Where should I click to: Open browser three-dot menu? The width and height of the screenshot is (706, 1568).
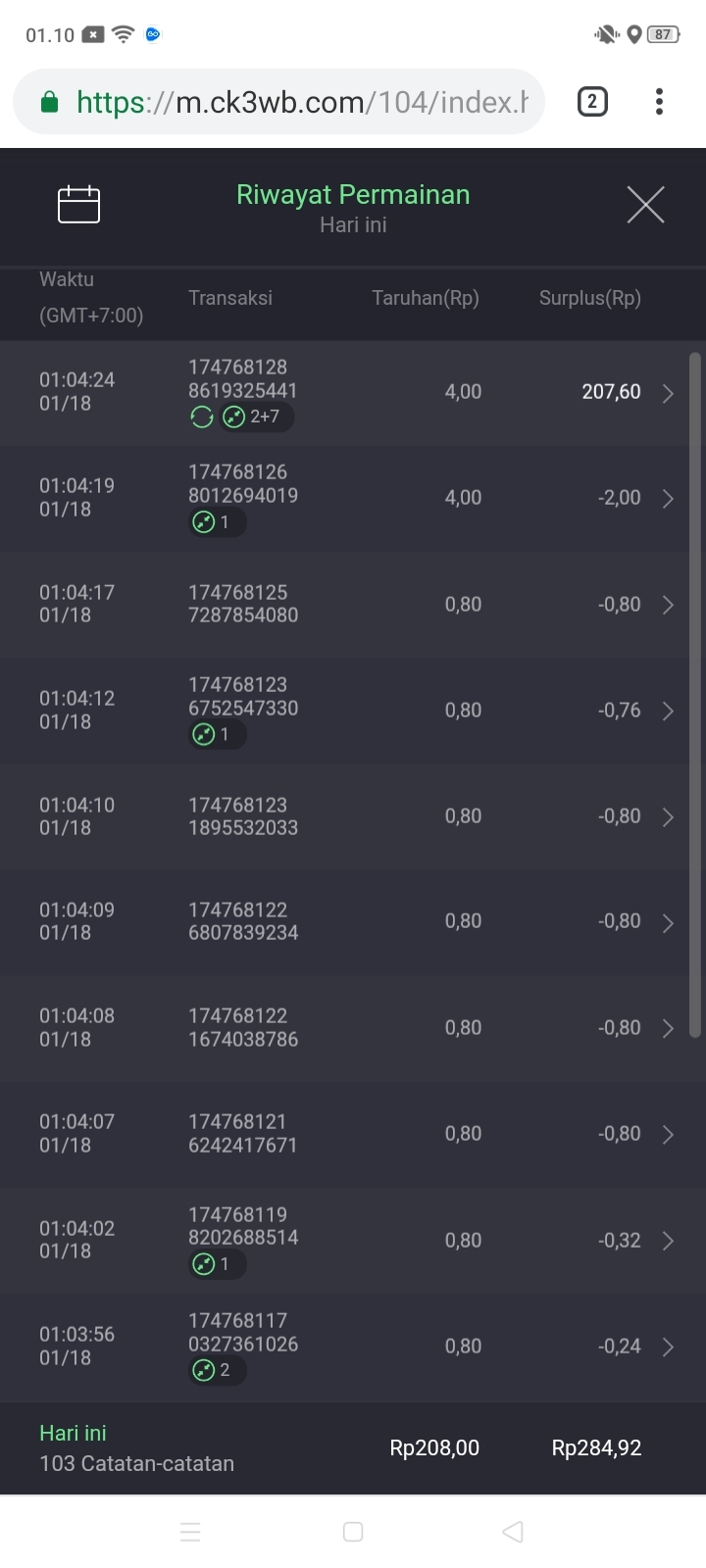[659, 102]
